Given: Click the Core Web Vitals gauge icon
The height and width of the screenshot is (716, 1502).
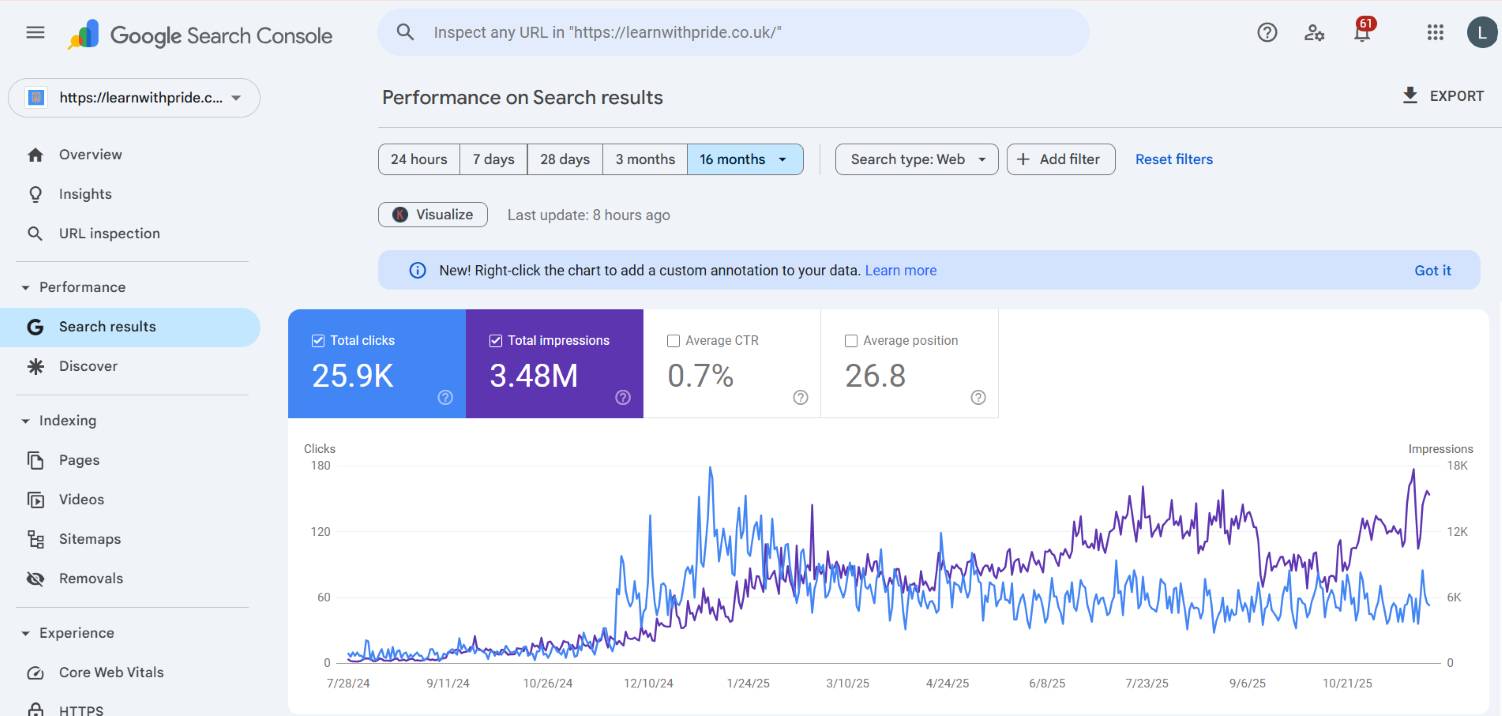Looking at the screenshot, I should 35,673.
